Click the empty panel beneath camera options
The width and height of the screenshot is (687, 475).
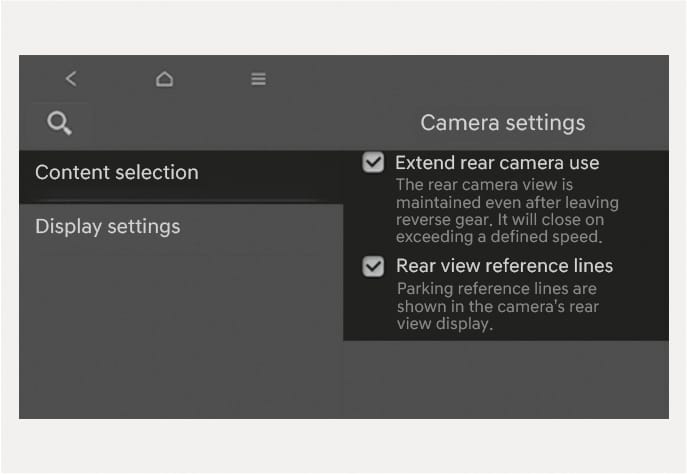[506, 379]
